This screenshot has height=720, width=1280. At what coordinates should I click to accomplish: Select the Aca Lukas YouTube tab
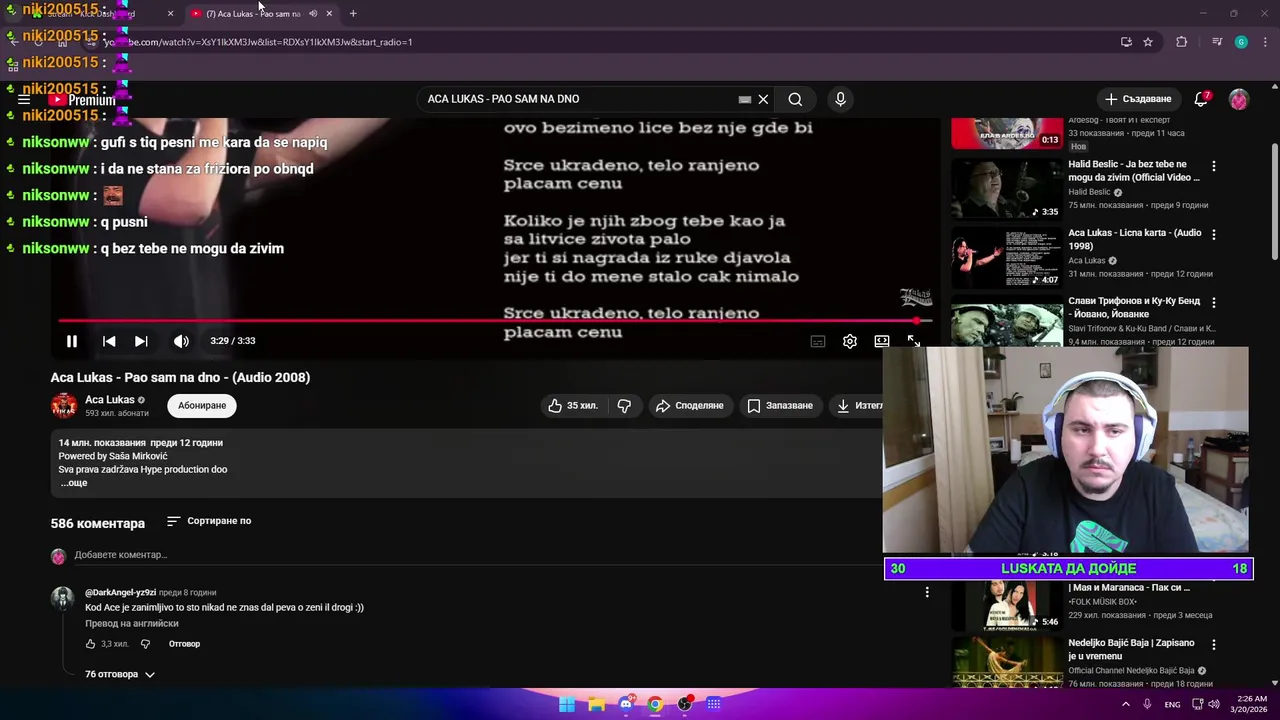tap(252, 14)
